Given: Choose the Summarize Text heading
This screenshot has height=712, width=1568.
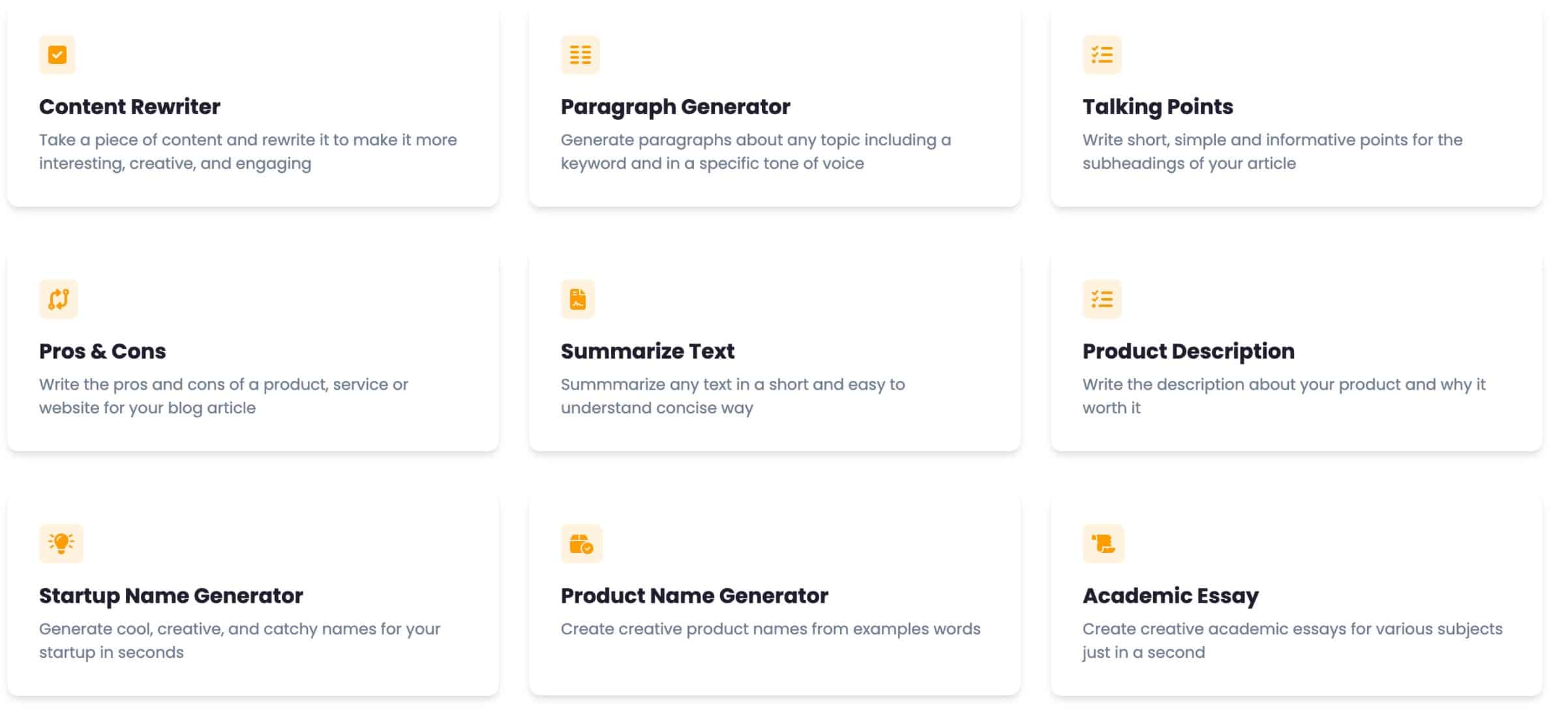Looking at the screenshot, I should point(647,351).
